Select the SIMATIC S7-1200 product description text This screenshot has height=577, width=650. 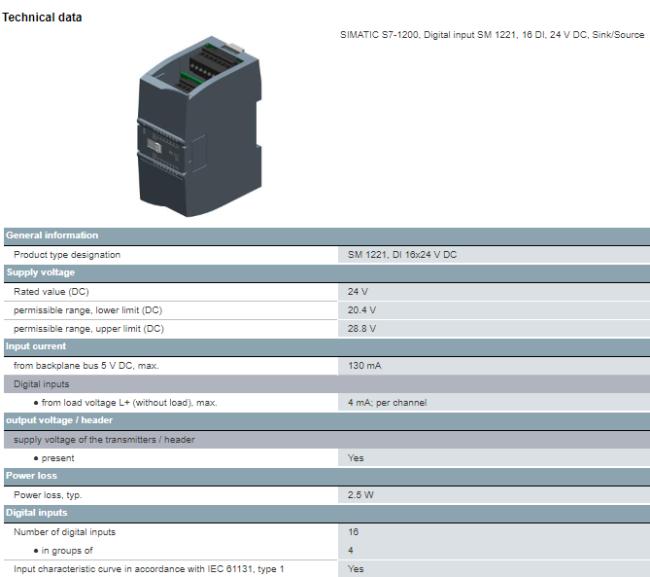tap(492, 35)
